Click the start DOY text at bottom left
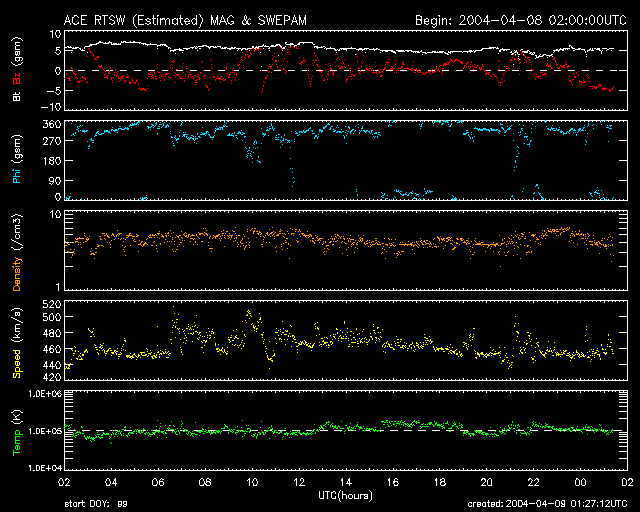The image size is (640, 512). point(97,505)
